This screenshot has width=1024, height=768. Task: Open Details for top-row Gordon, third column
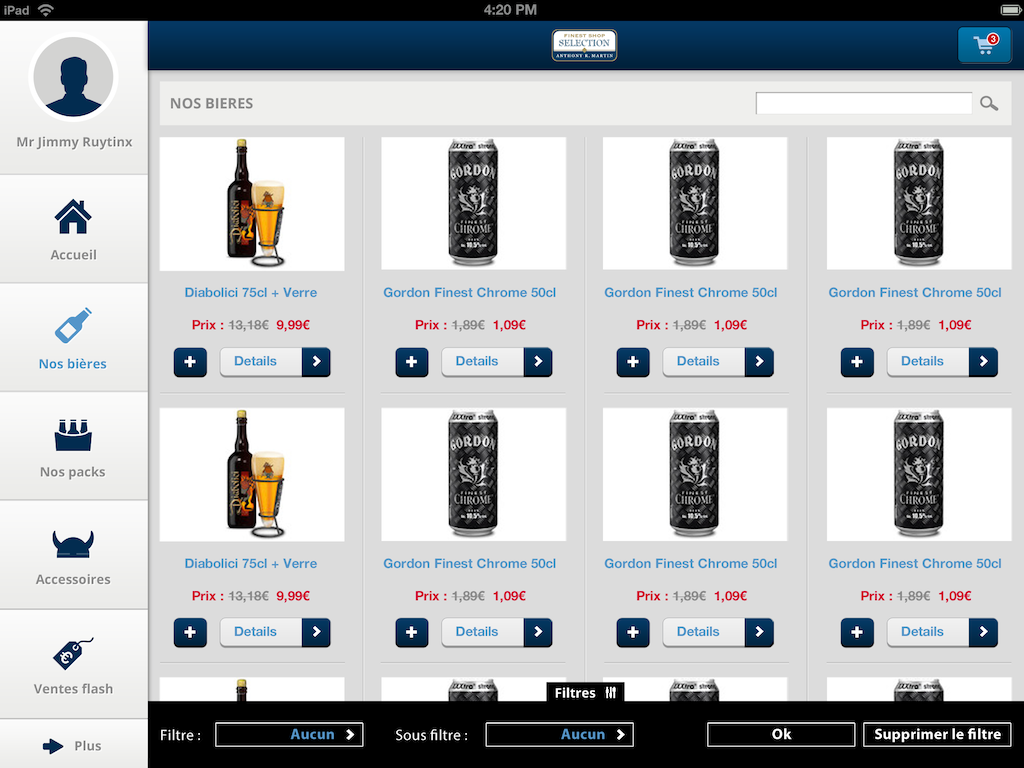(718, 362)
